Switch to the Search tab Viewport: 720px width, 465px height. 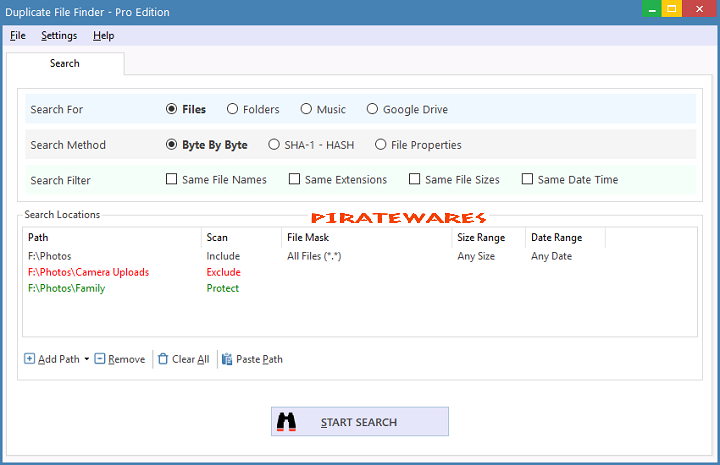point(65,63)
